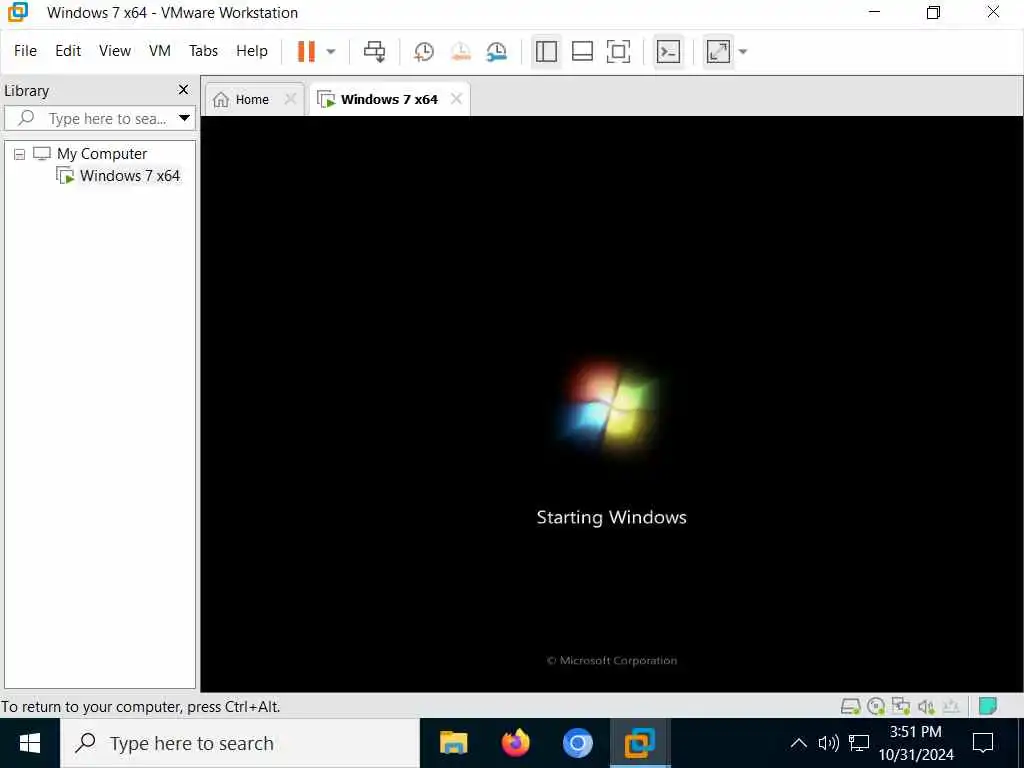Open the Help menu
The height and width of the screenshot is (768, 1024).
click(x=252, y=51)
